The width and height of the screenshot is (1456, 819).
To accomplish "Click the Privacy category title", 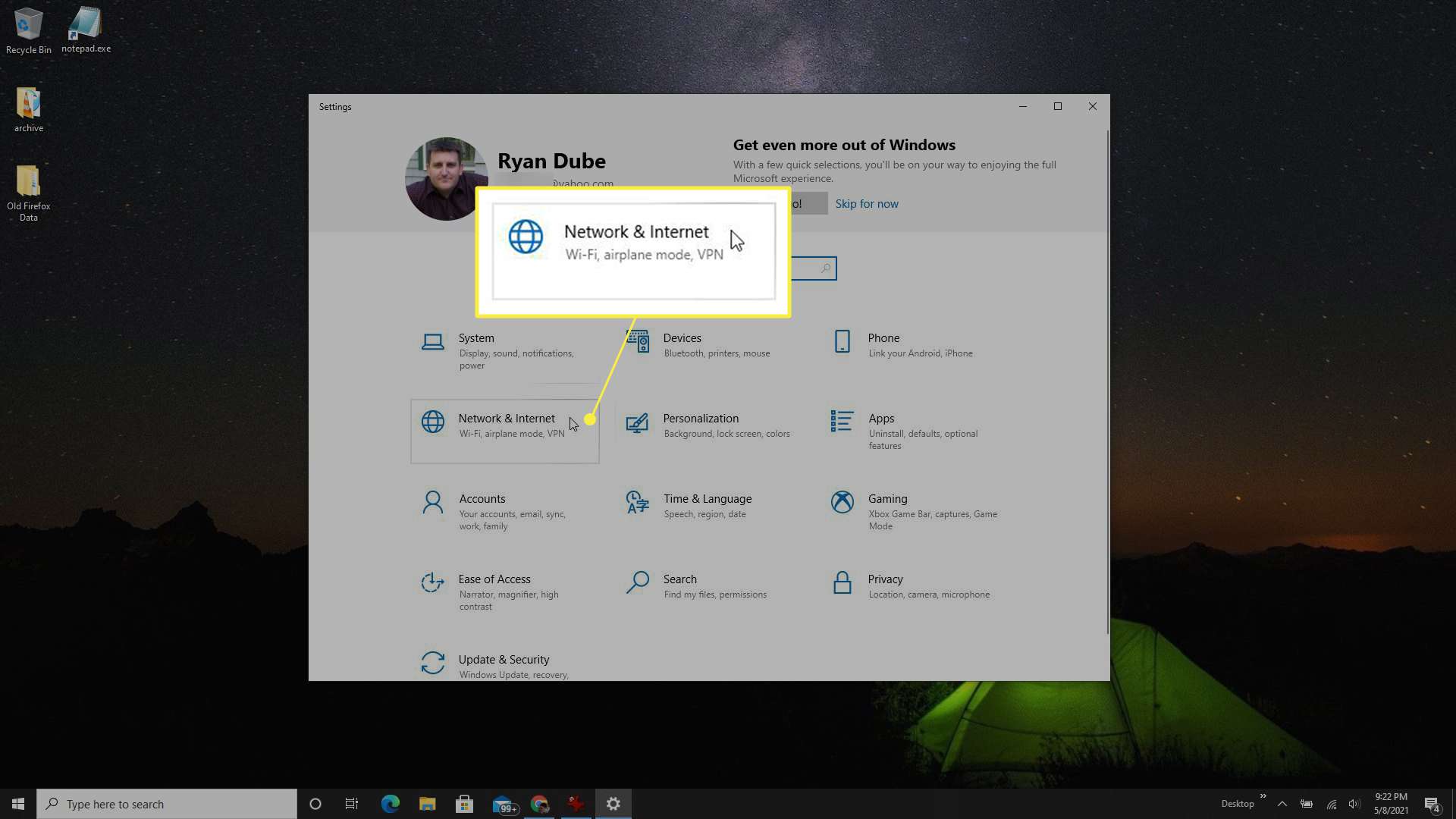I will click(x=885, y=579).
